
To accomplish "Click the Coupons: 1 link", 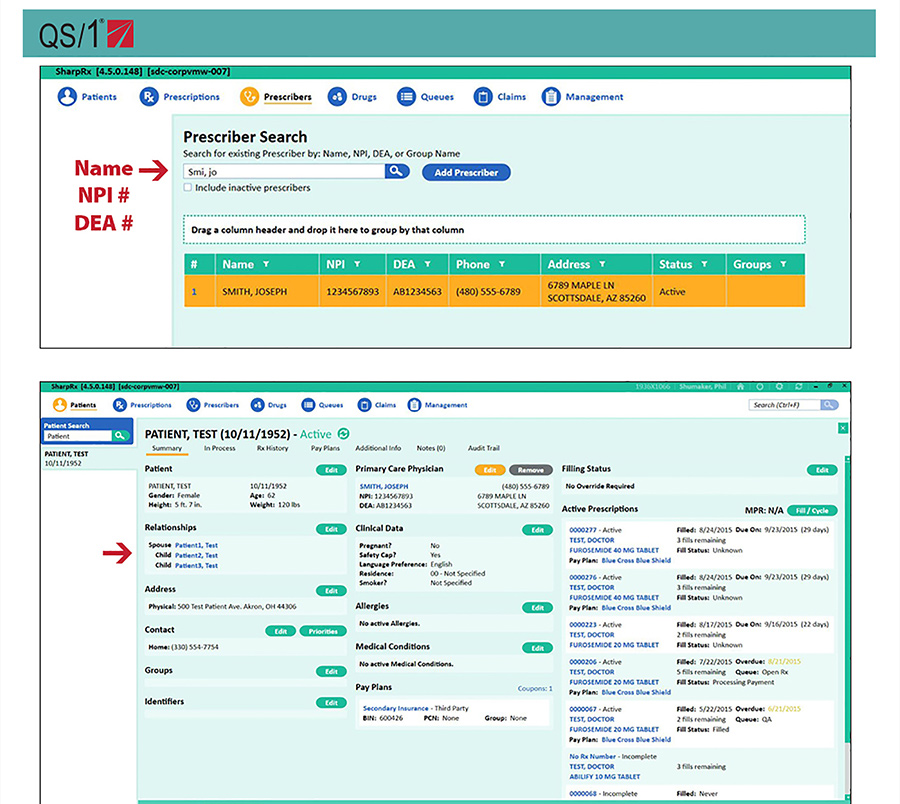I will pos(534,688).
